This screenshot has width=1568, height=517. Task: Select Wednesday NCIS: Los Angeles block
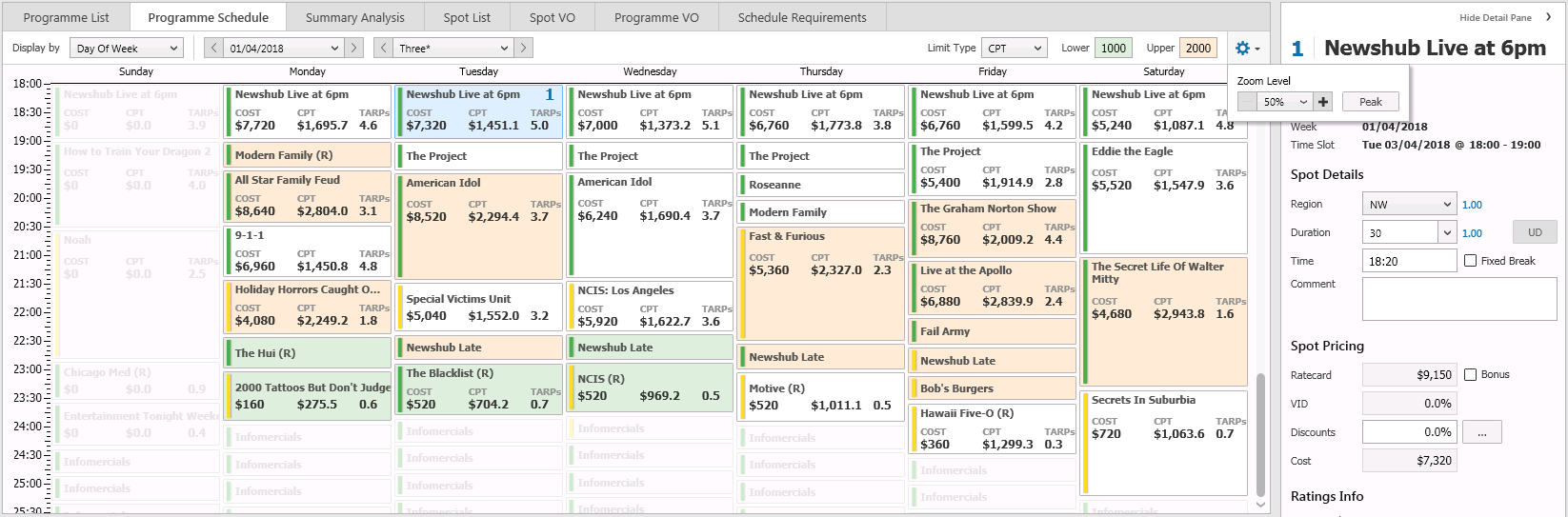[650, 307]
